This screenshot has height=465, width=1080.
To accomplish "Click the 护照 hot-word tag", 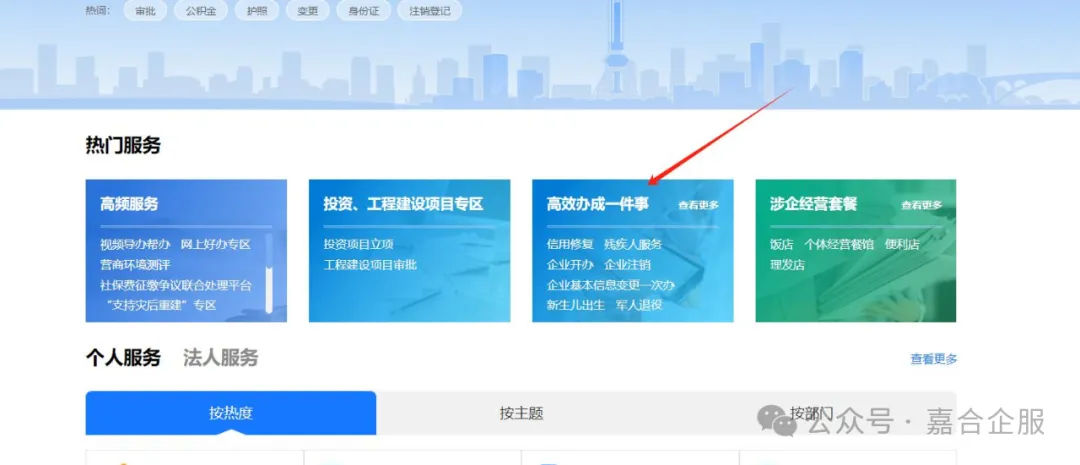I will pos(256,10).
